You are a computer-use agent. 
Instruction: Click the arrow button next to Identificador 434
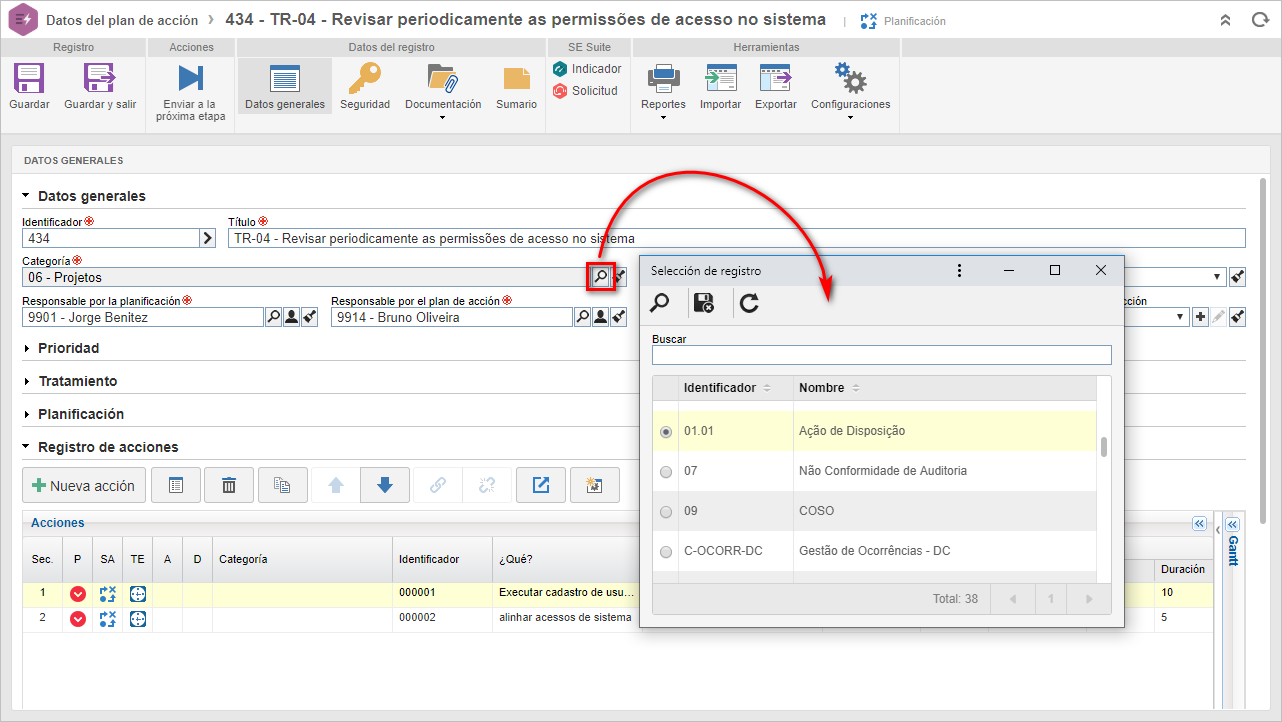point(208,238)
